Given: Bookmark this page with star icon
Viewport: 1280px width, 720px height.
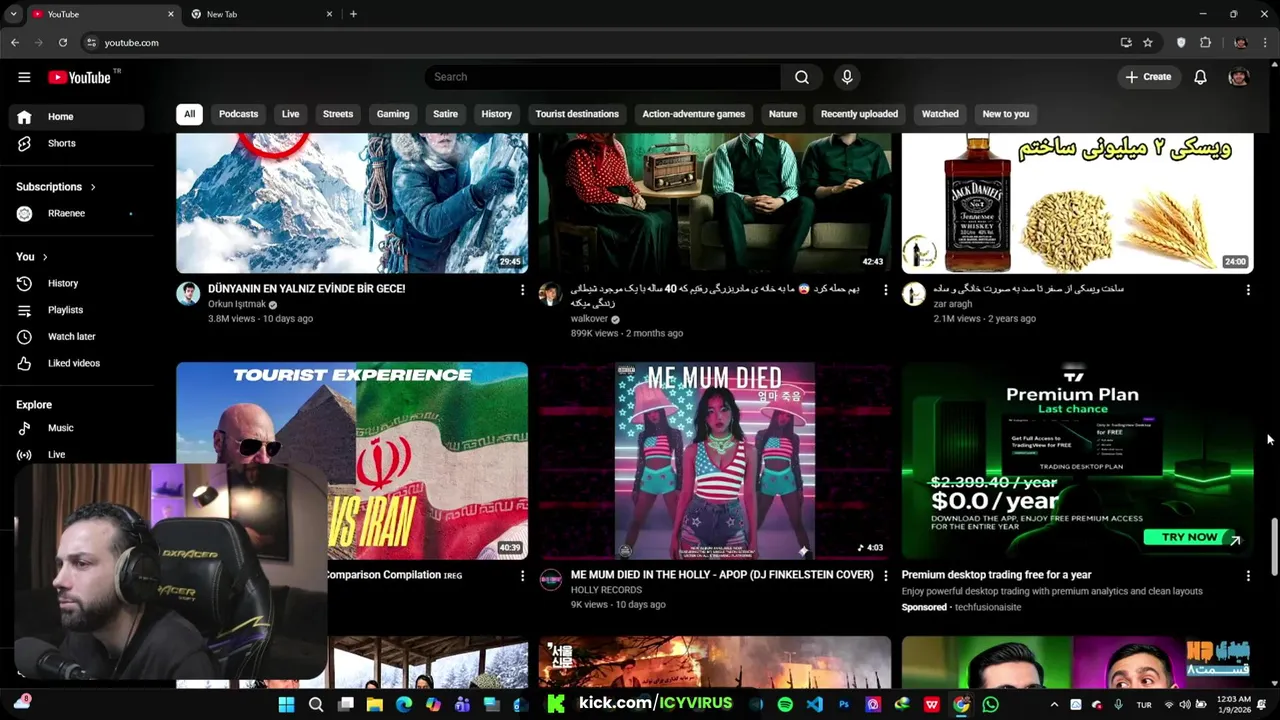Looking at the screenshot, I should pos(1148,43).
